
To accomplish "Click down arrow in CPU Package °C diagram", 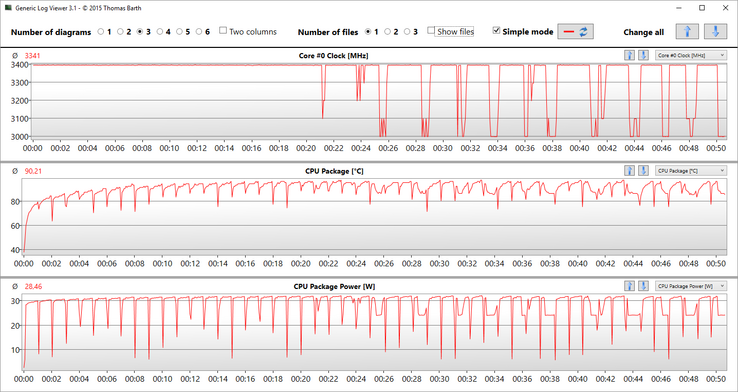I will (x=643, y=170).
